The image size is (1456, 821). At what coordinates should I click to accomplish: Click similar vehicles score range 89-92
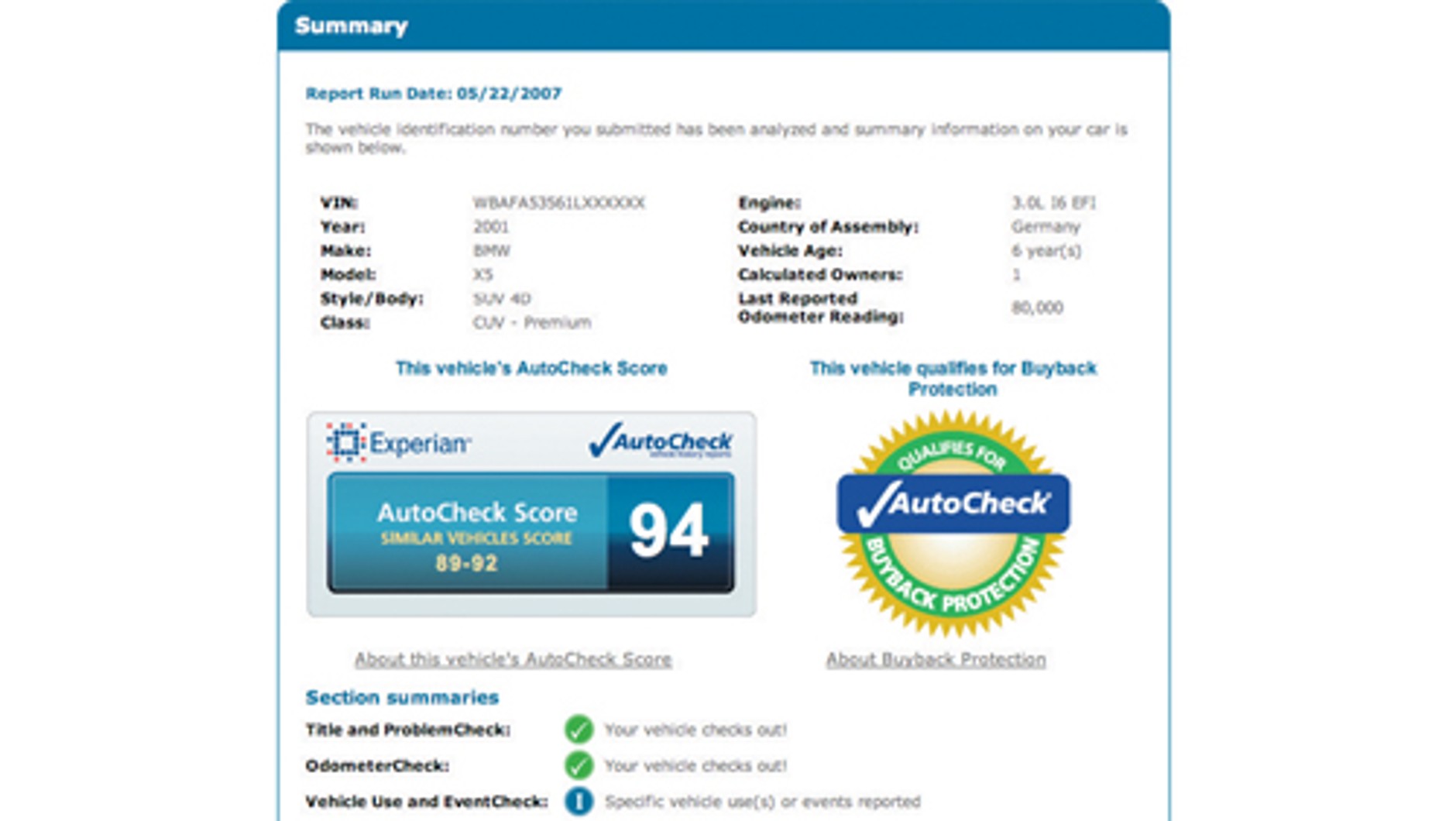(466, 563)
